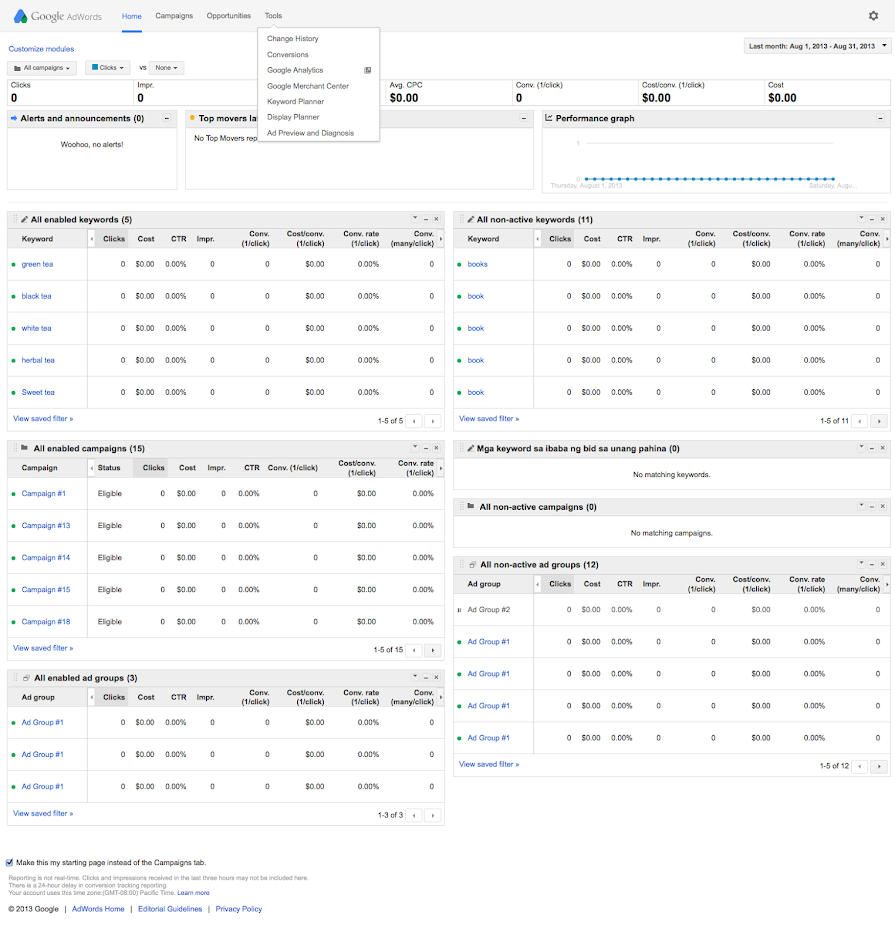Click the blue color swatch in the Clicks button
The height and width of the screenshot is (939, 895).
coord(96,66)
